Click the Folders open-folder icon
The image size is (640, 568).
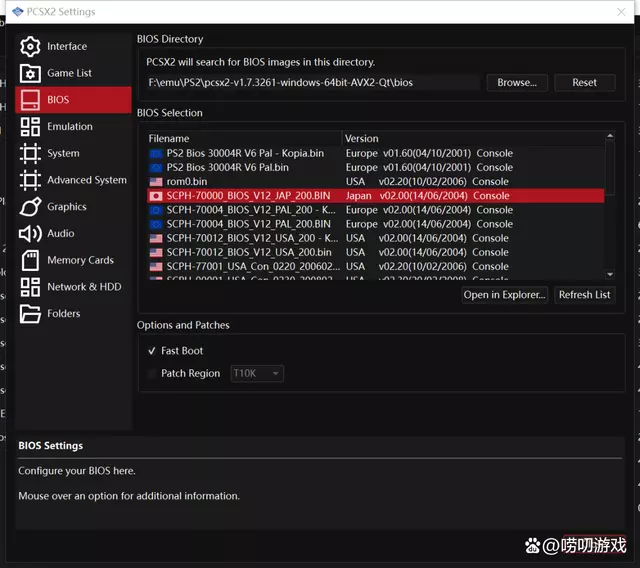(x=30, y=314)
